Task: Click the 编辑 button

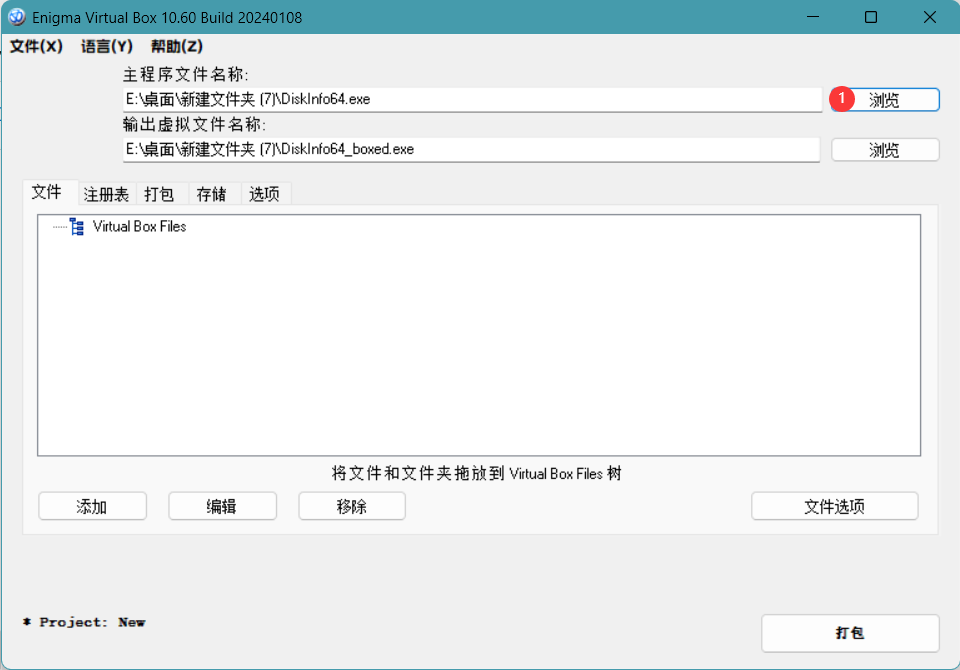Action: (222, 506)
